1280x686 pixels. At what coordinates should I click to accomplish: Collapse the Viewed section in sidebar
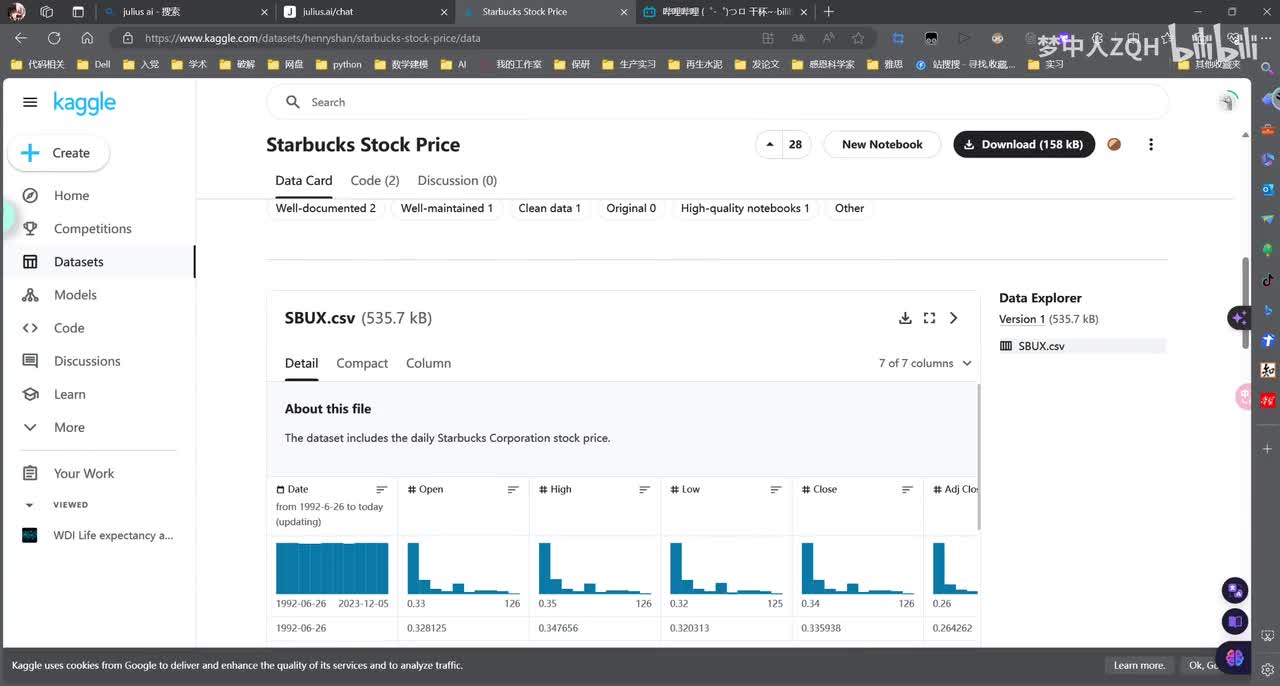(30, 505)
